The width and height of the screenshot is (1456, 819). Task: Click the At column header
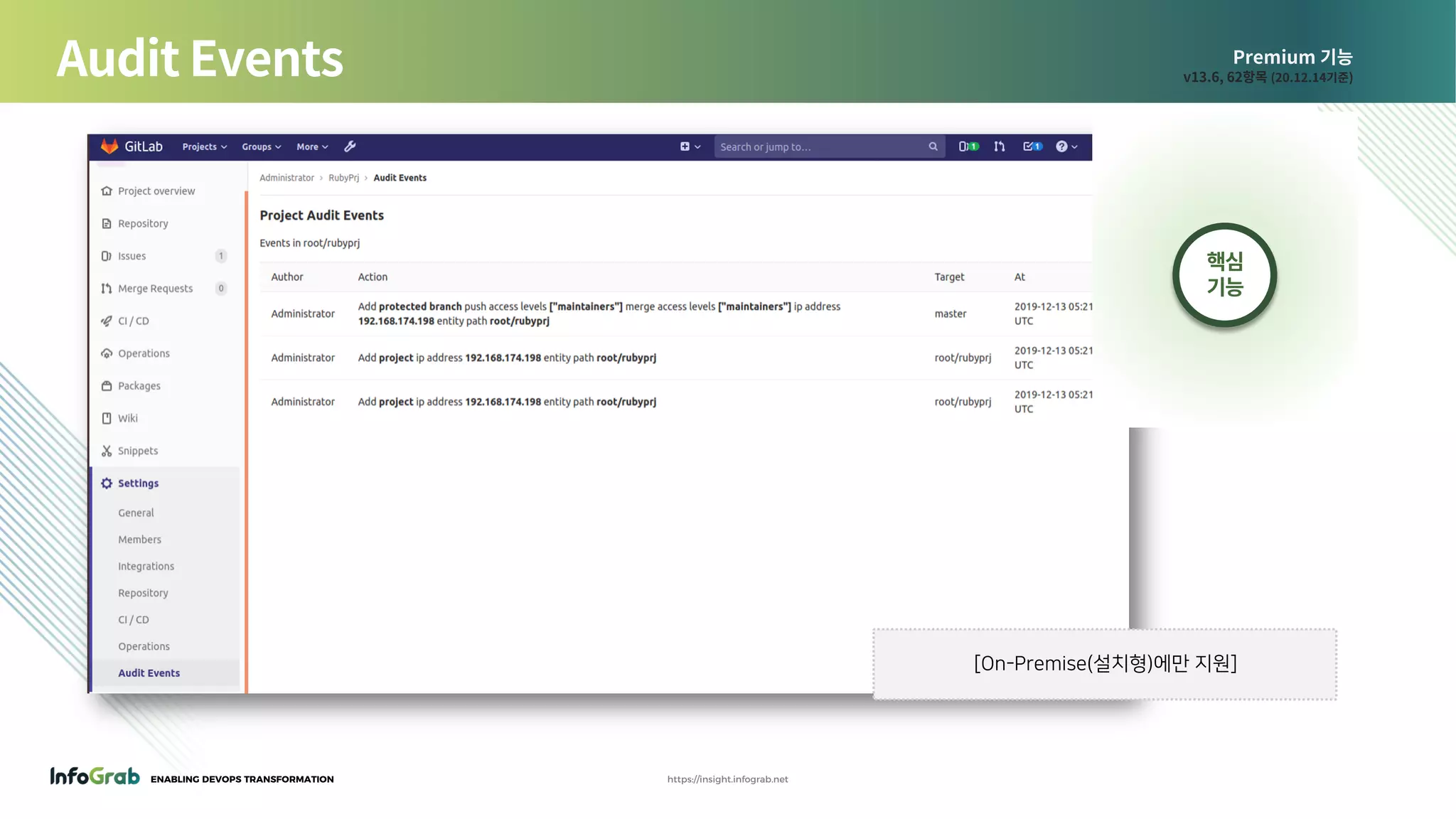(1019, 277)
